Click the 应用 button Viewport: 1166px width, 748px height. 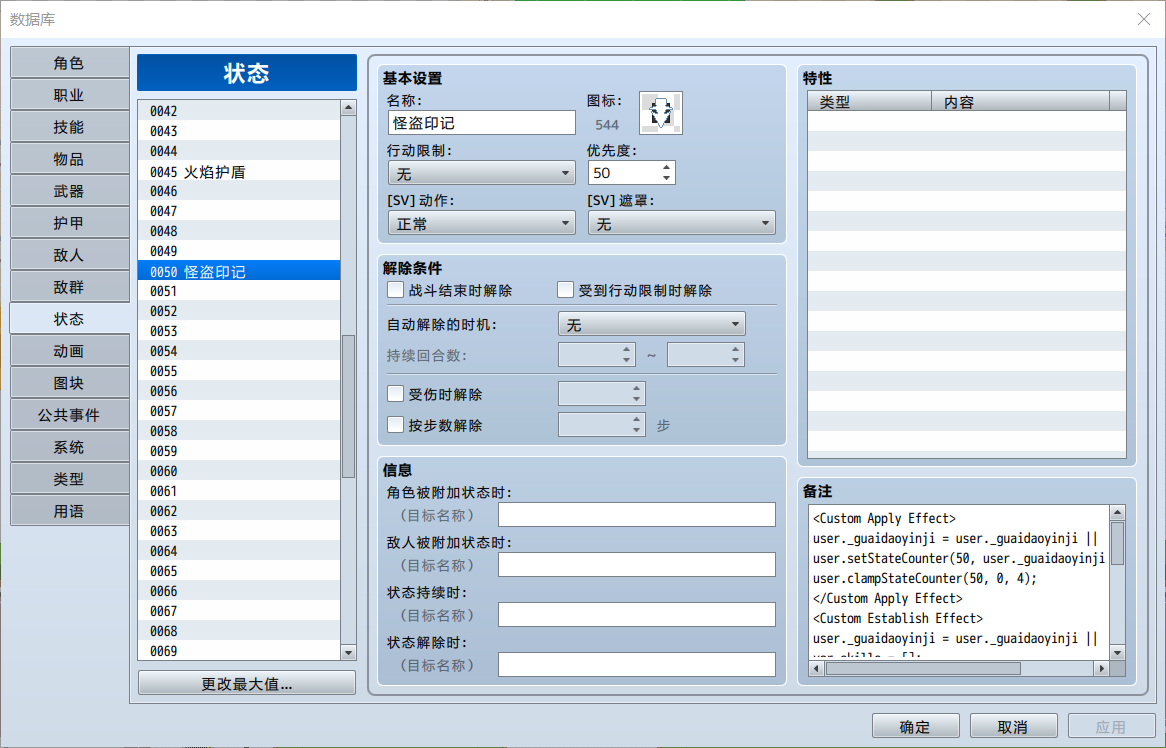[x=1112, y=726]
